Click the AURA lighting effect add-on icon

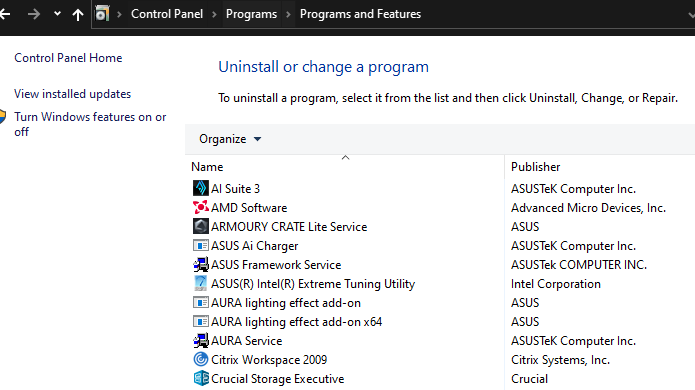tap(201, 303)
